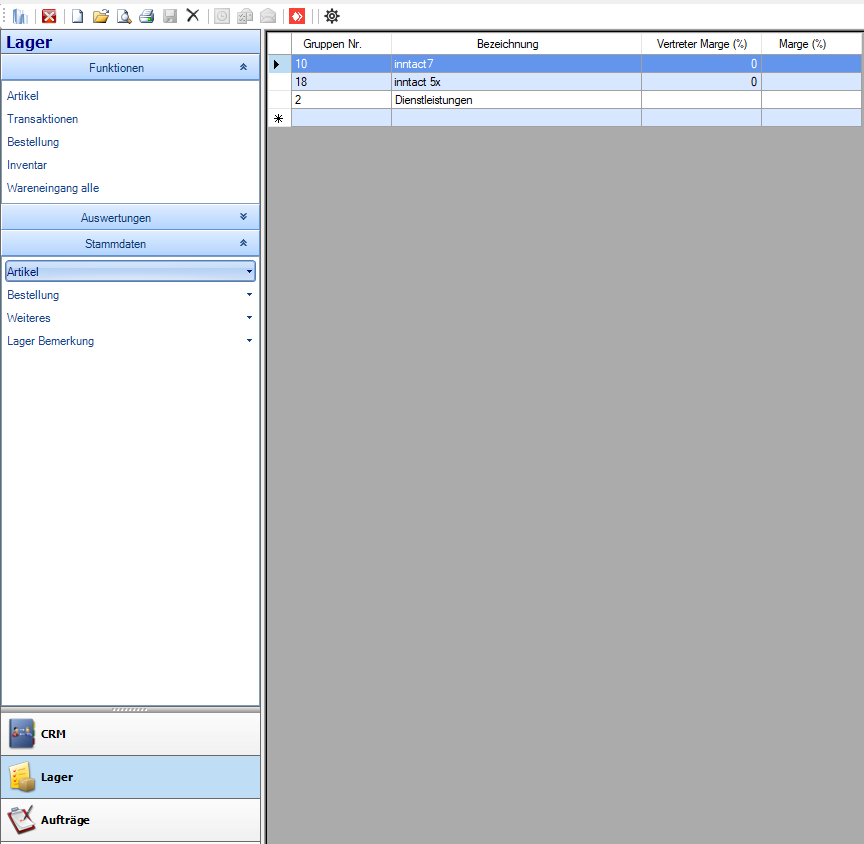This screenshot has width=864, height=844.
Task: Switch to the Lager module
Action: pos(131,777)
